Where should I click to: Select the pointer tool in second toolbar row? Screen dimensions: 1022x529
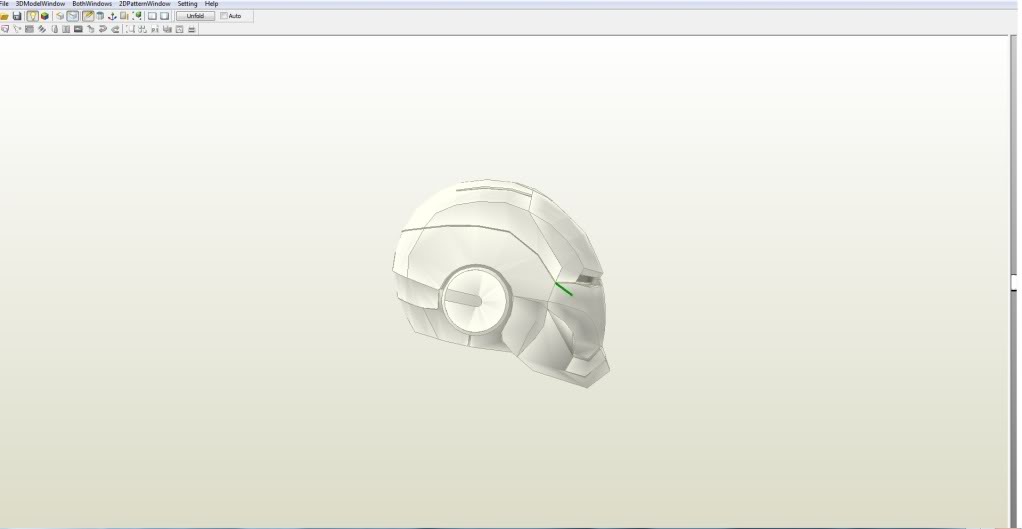(x=5, y=29)
